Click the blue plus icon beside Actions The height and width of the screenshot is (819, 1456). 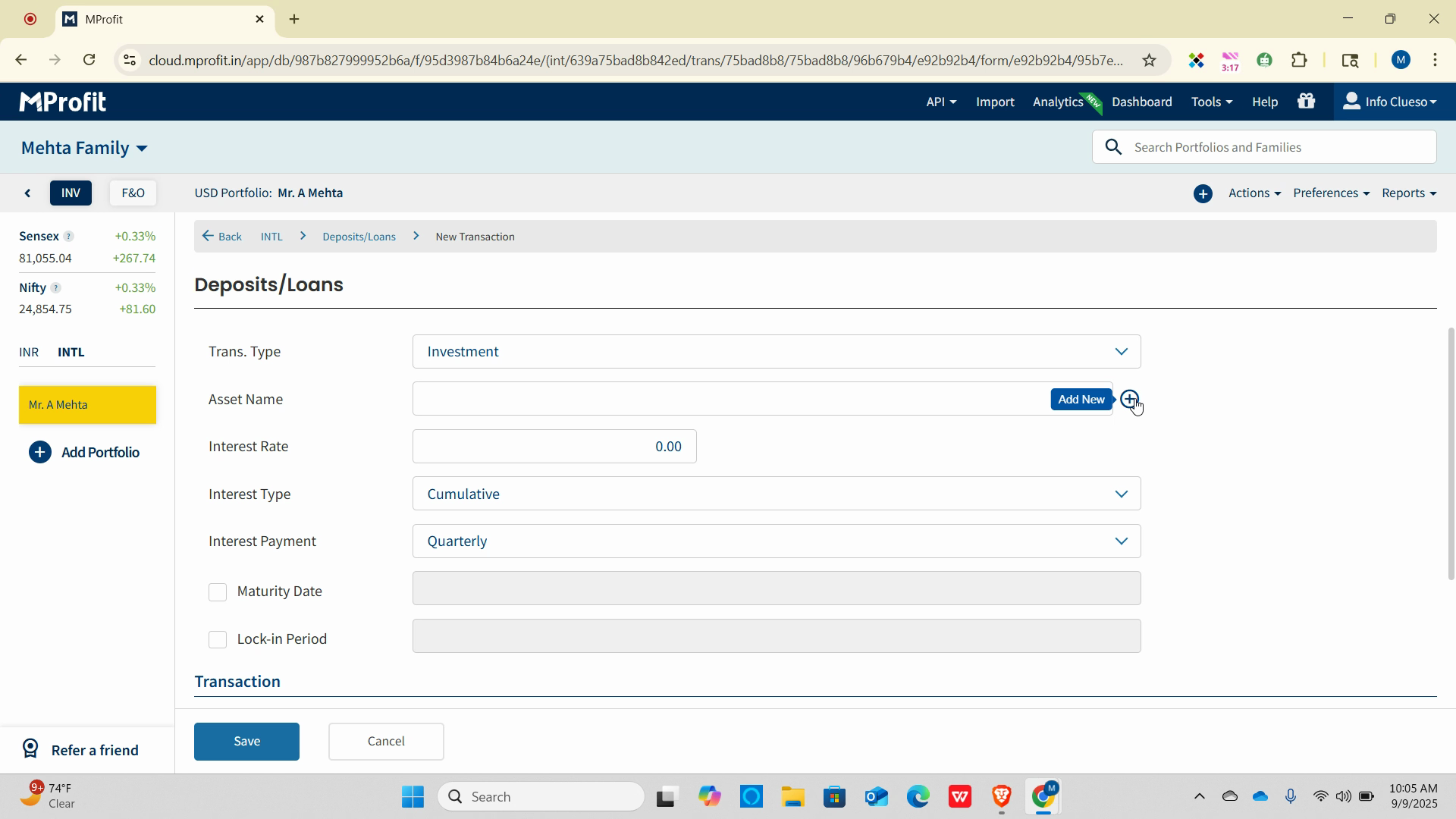coord(1203,193)
